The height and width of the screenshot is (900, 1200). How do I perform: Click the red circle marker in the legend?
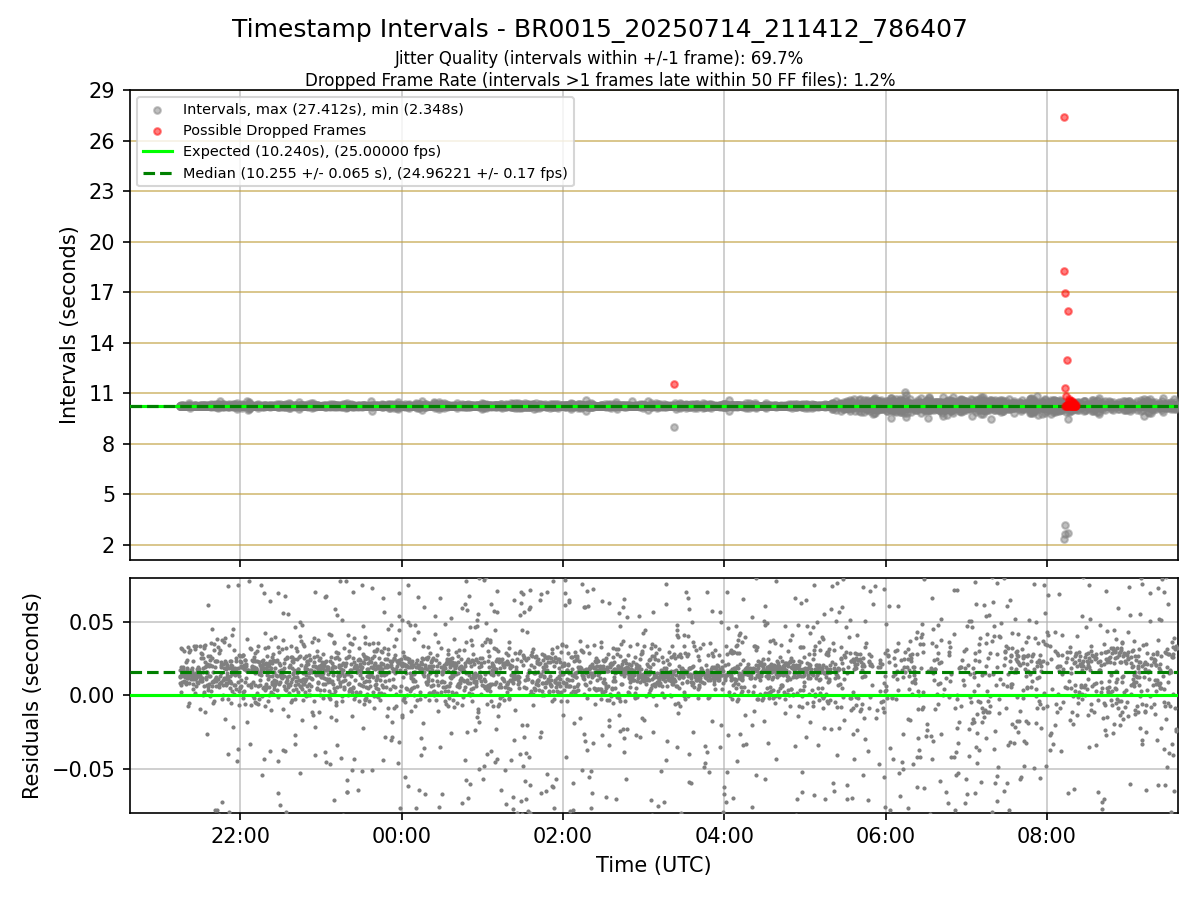[158, 131]
